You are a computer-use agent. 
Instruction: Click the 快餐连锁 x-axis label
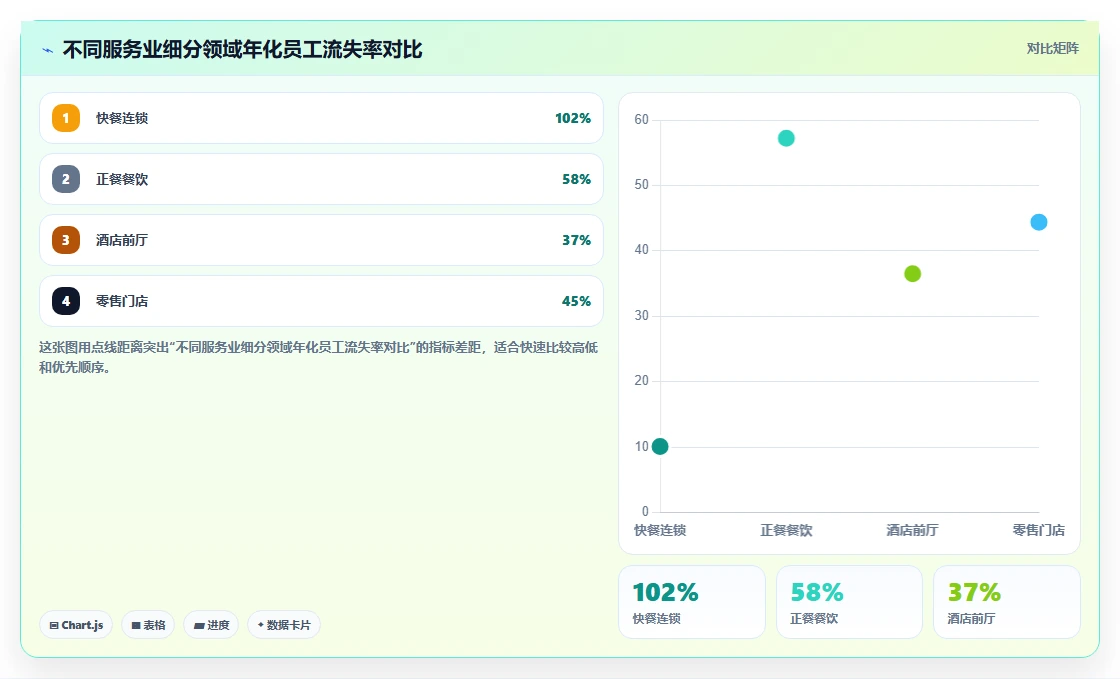pos(660,530)
